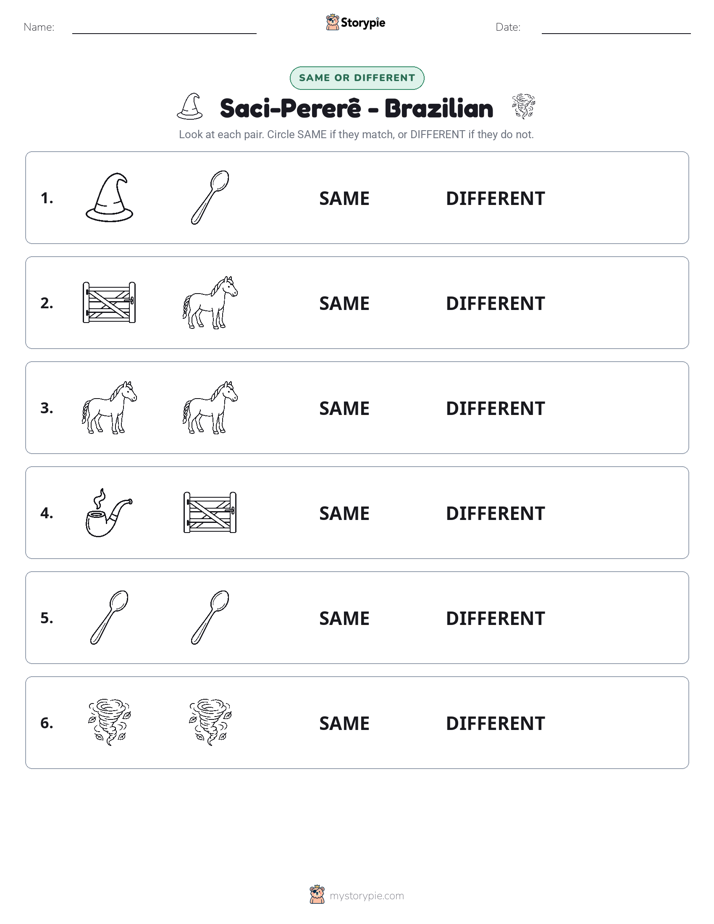Select the smoking pipe icon in row 4
Screen dimensions: 714x924
tap(110, 512)
